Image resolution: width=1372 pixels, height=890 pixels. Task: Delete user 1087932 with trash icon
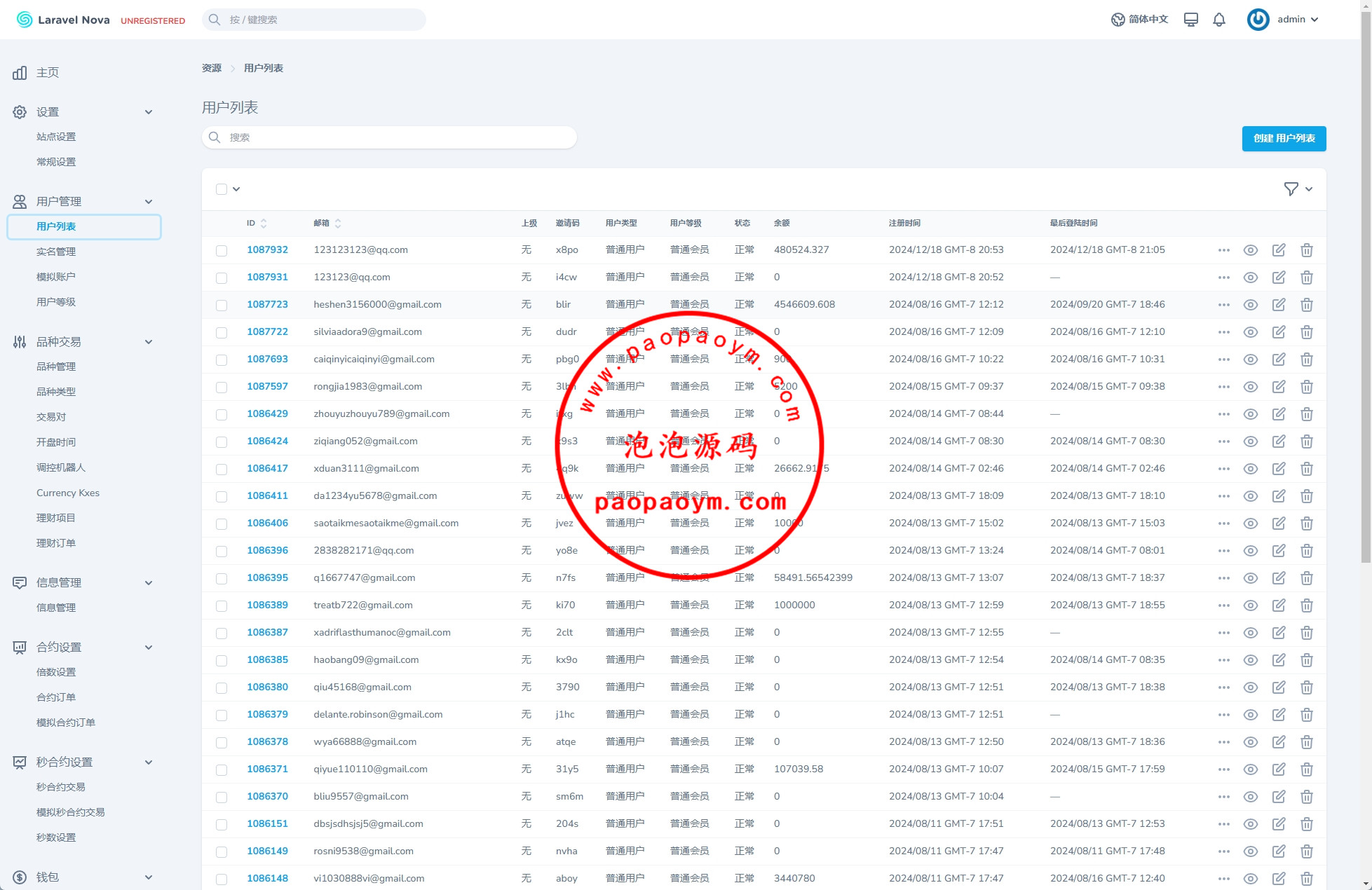pos(1307,250)
